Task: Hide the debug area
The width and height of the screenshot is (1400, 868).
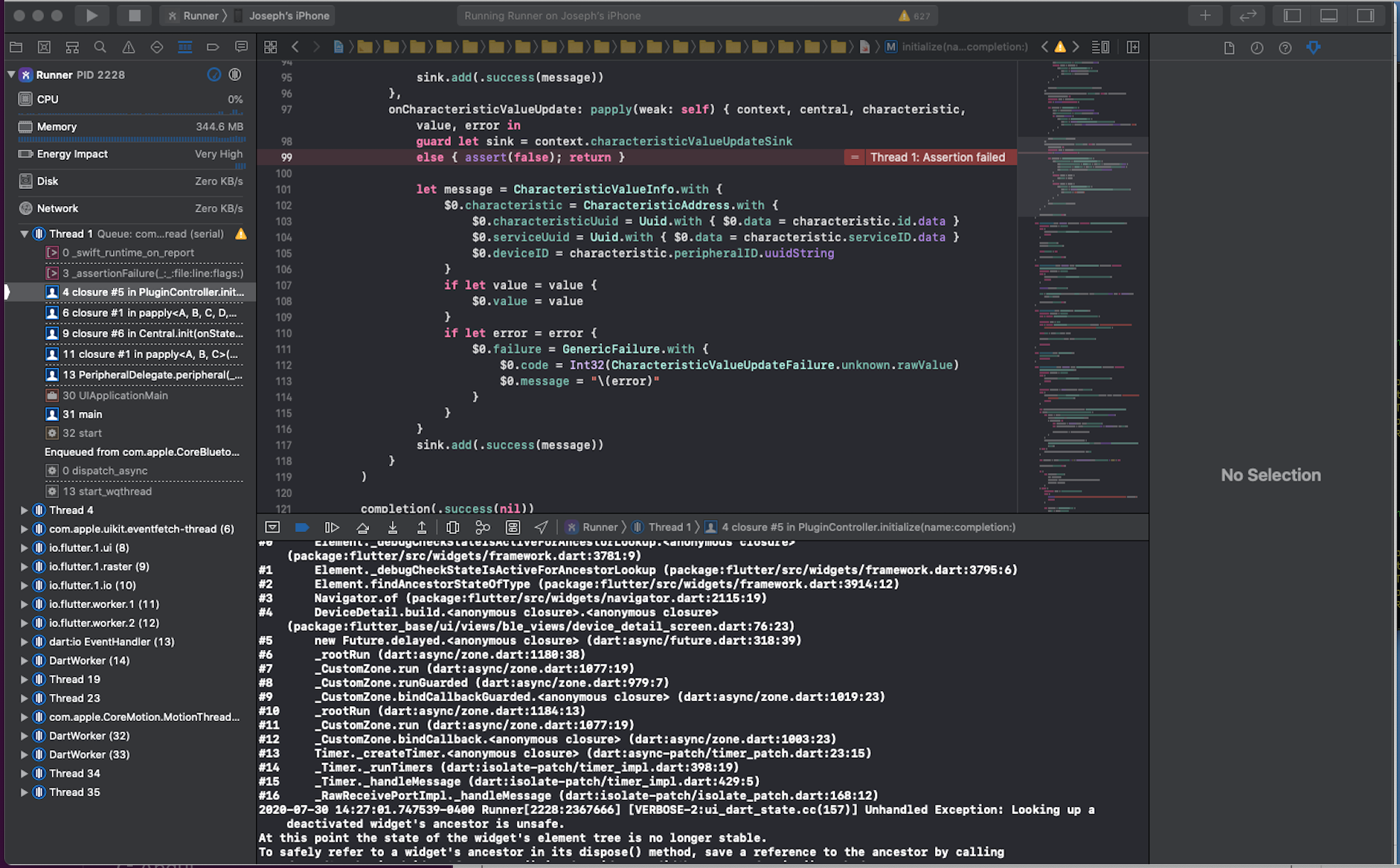Action: click(x=272, y=527)
